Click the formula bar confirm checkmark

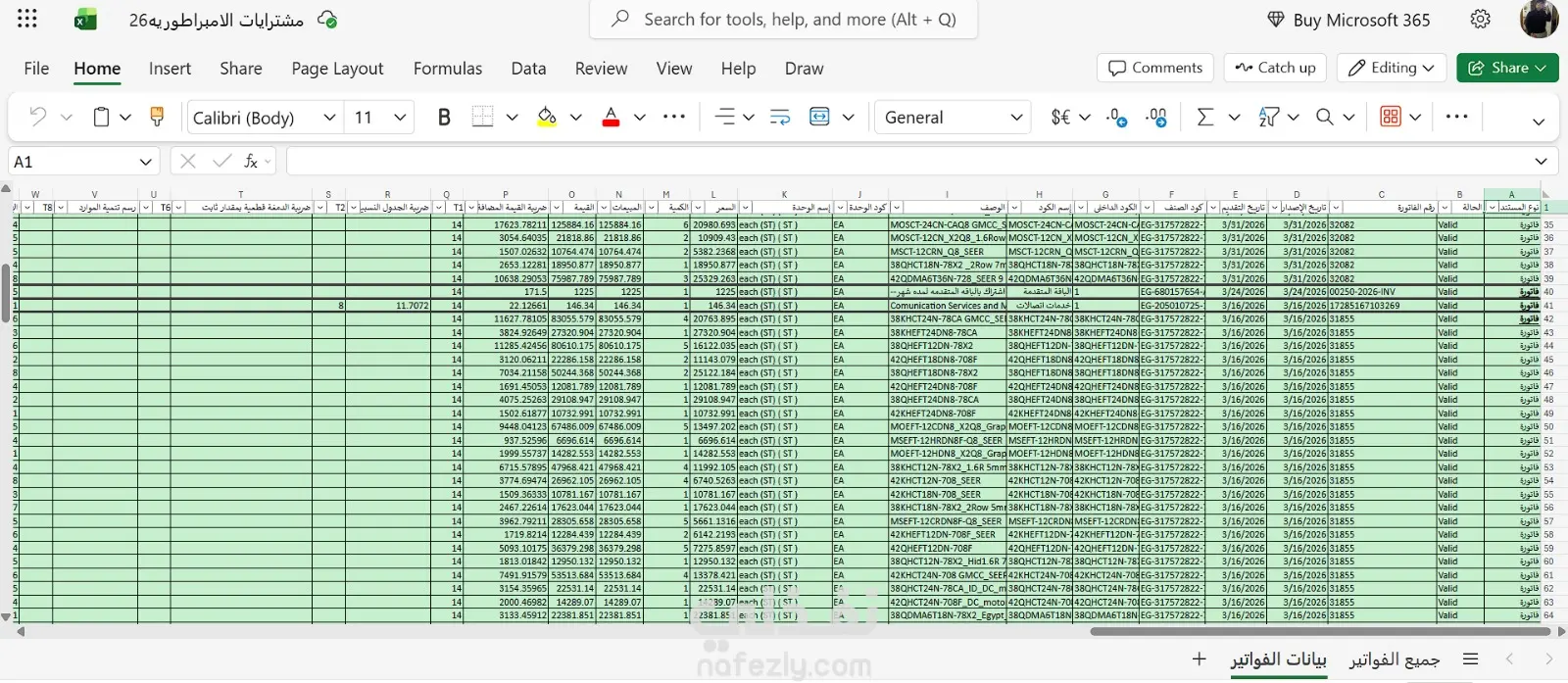click(222, 161)
